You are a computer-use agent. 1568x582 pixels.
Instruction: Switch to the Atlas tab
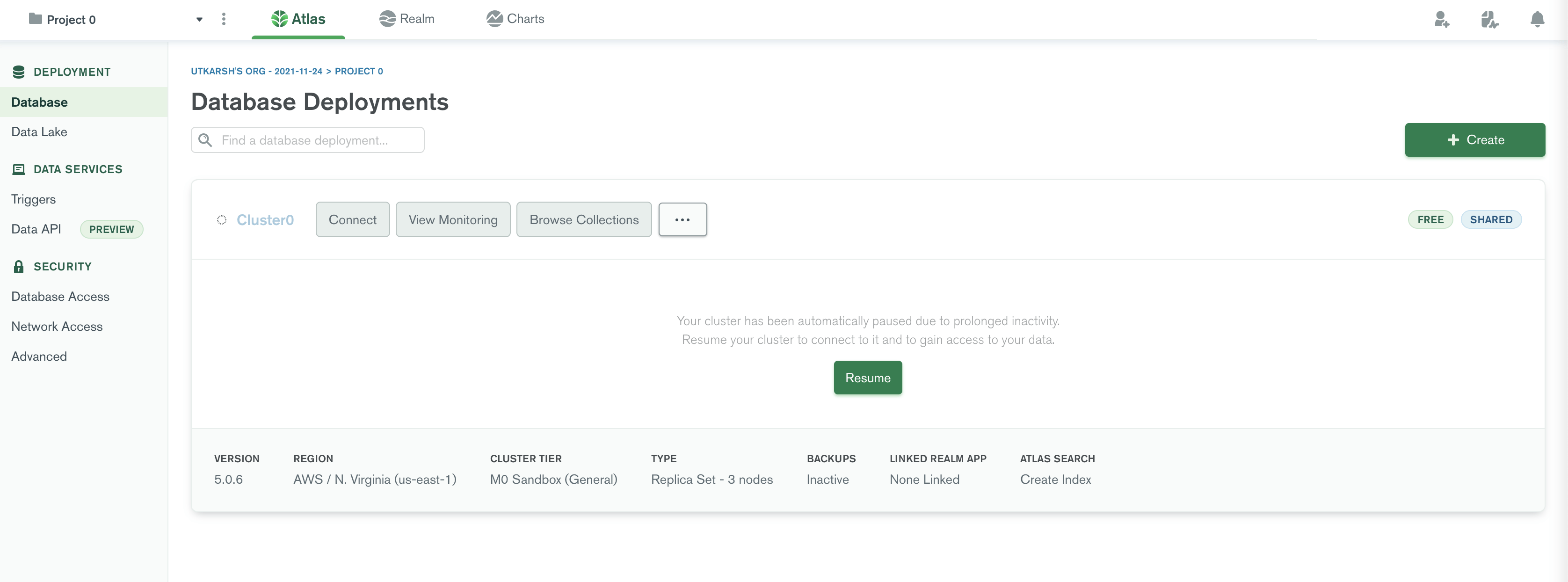point(298,19)
